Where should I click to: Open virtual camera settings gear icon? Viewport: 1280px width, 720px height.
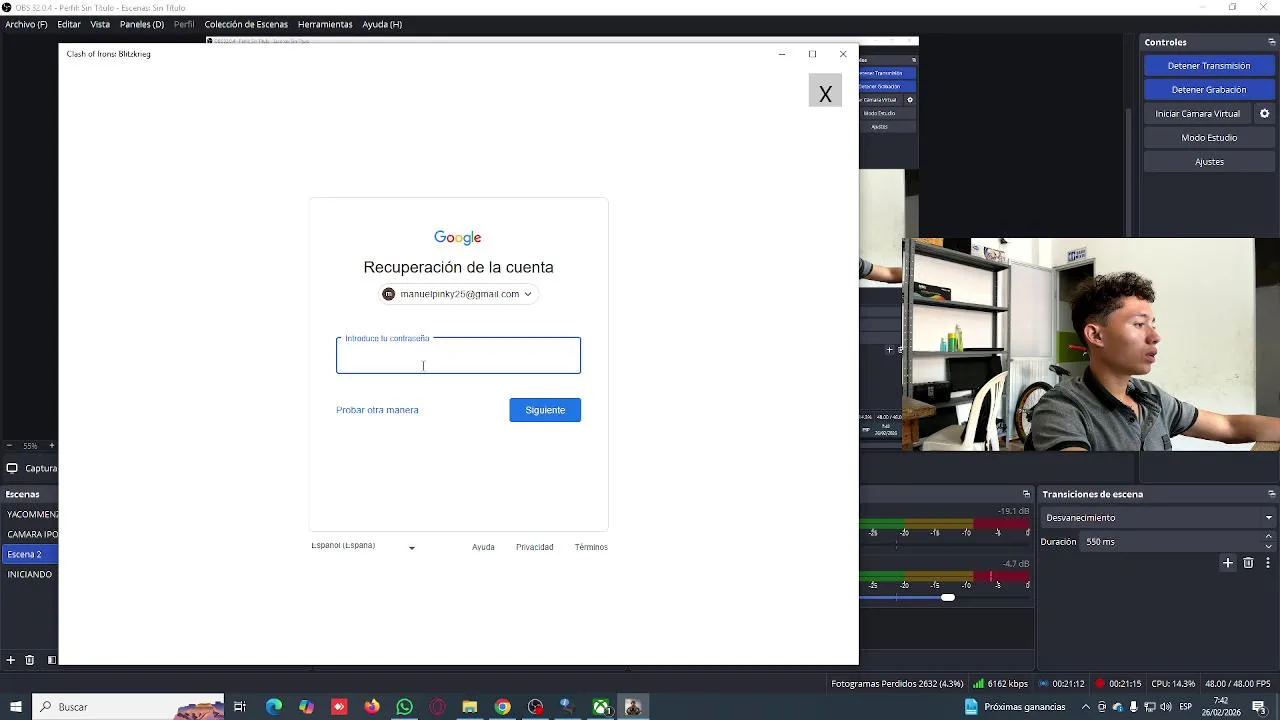(x=1264, y=114)
